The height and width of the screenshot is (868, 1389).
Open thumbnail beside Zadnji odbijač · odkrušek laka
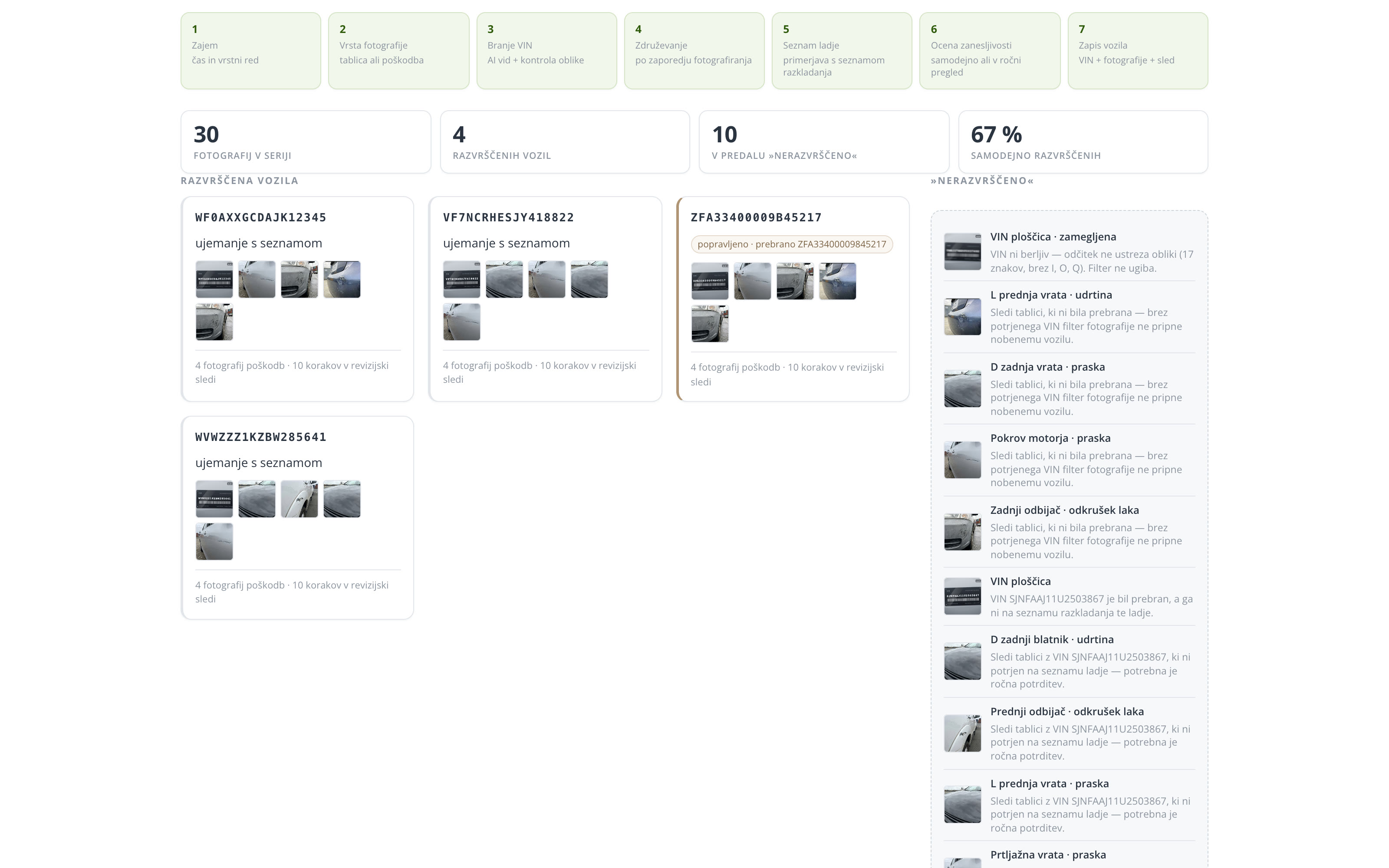(963, 532)
